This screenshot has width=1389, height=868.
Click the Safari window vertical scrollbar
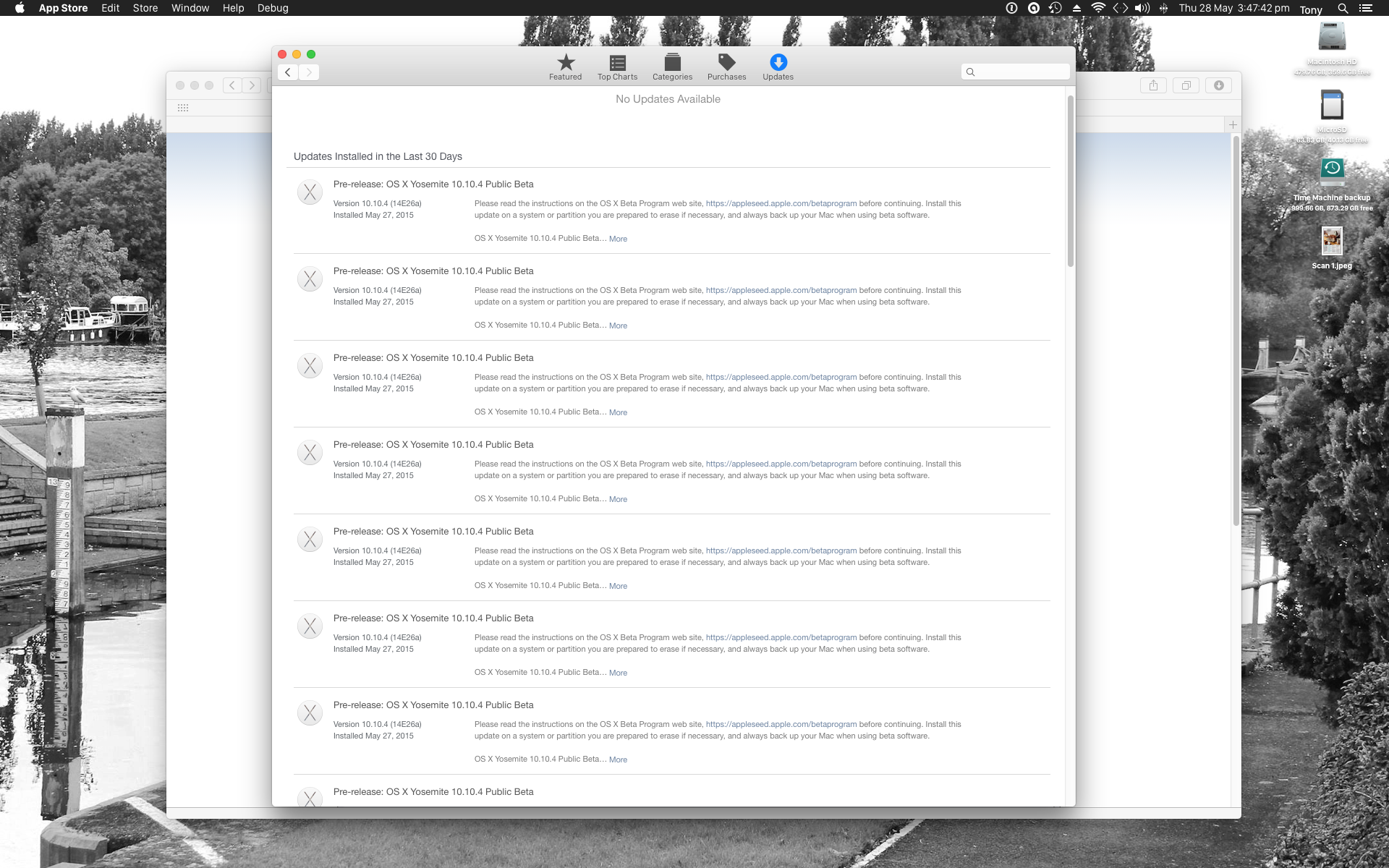(1236, 330)
